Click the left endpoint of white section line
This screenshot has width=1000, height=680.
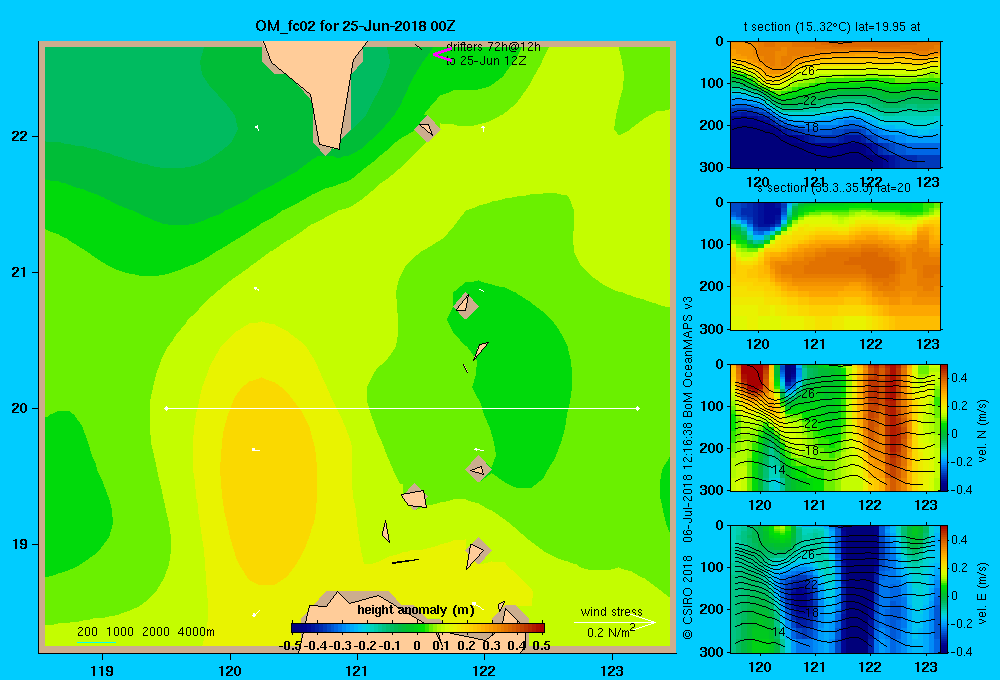click(166, 408)
